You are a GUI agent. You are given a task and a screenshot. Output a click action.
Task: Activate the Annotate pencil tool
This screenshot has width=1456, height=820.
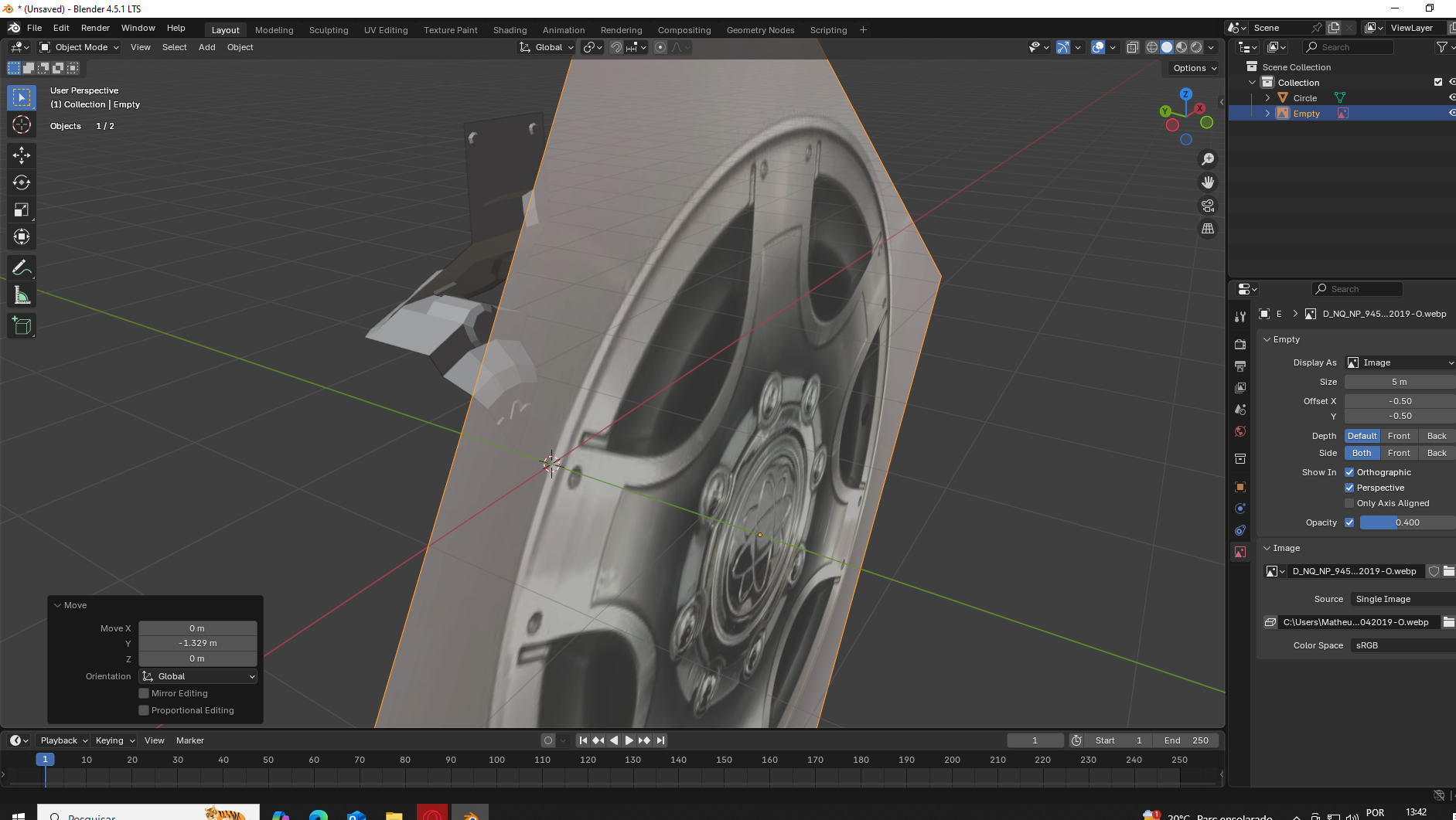[x=22, y=268]
